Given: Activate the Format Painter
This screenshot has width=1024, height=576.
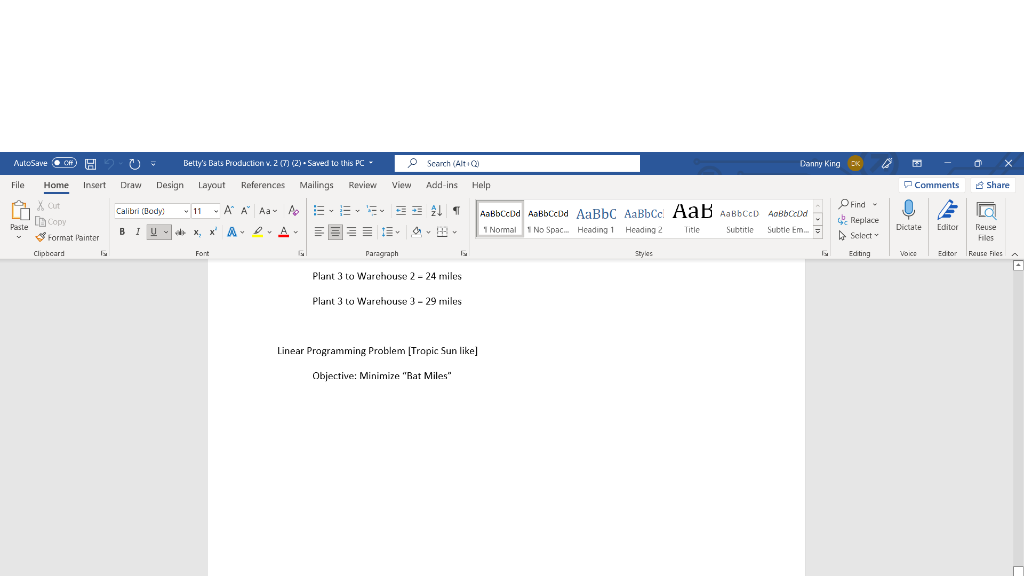Looking at the screenshot, I should pos(67,238).
